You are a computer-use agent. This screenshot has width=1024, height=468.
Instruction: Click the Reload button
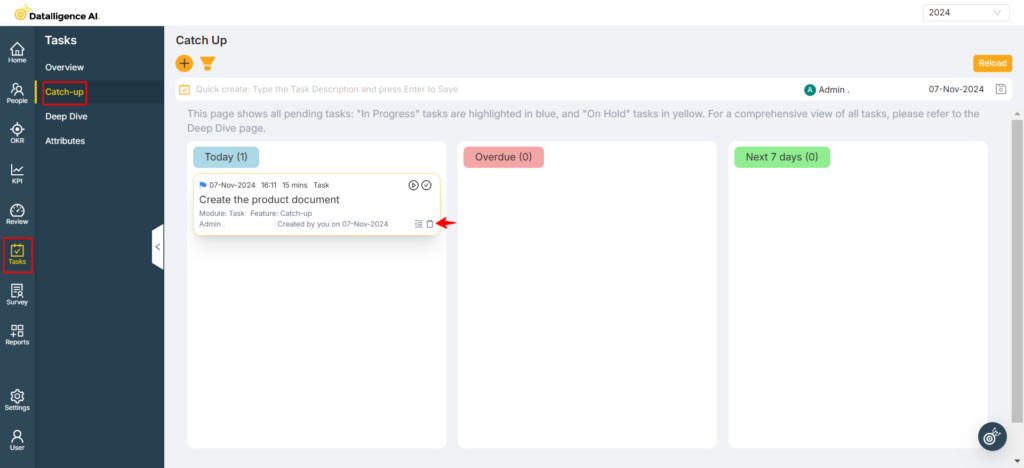pyautogui.click(x=993, y=63)
